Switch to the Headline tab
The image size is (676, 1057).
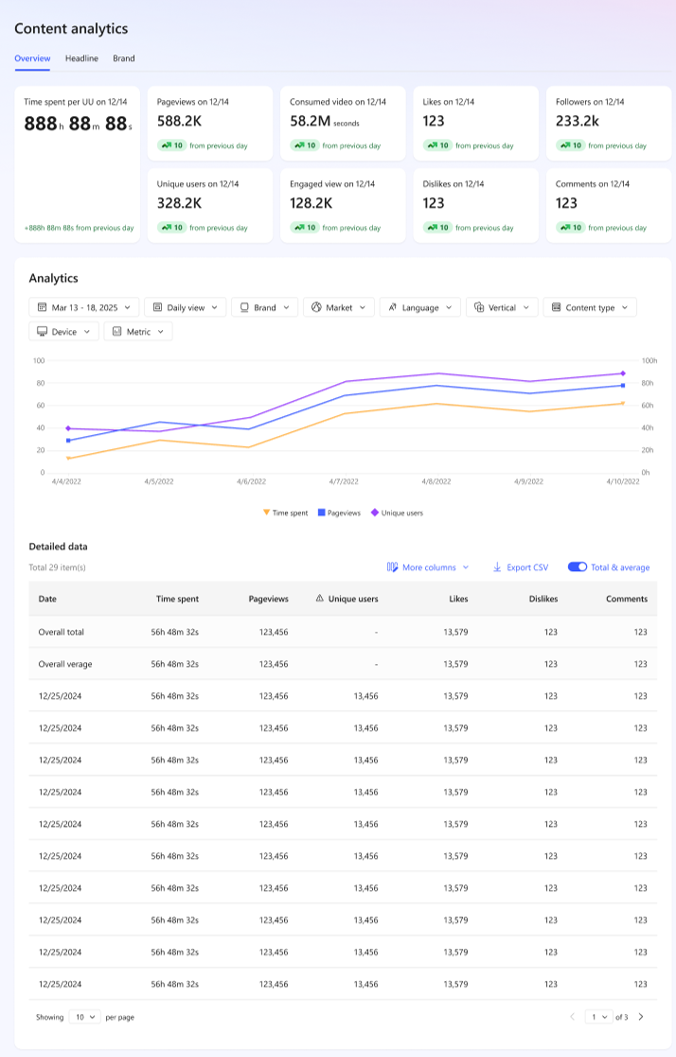coord(82,59)
